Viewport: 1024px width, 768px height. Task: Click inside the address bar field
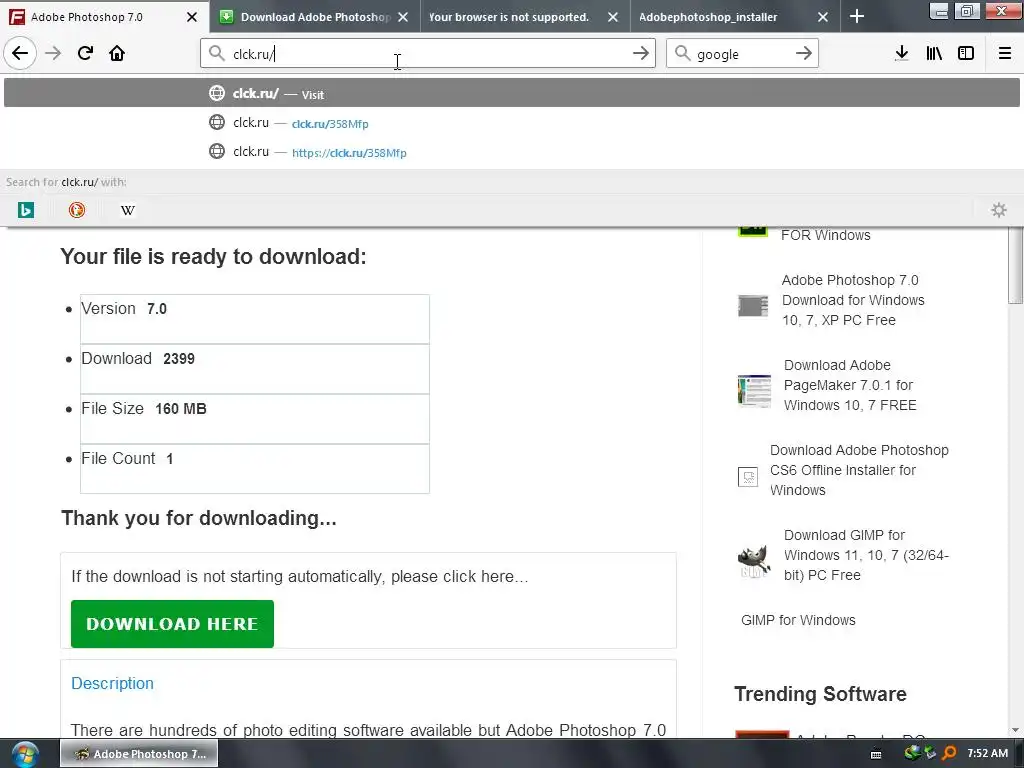pyautogui.click(x=428, y=54)
